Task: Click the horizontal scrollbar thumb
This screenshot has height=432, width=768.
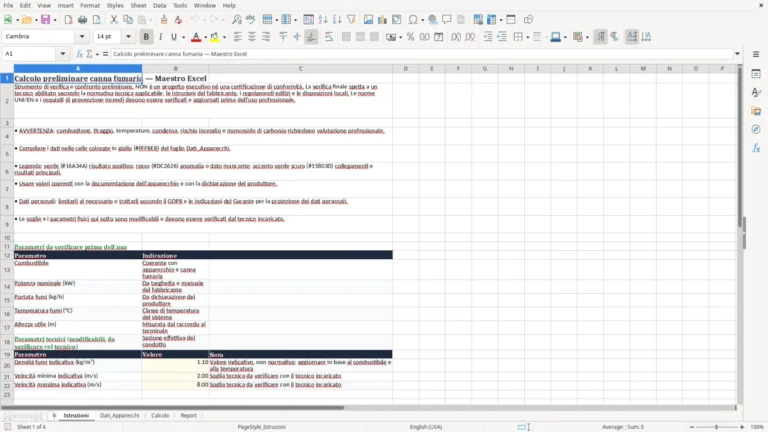Action: click(172, 407)
